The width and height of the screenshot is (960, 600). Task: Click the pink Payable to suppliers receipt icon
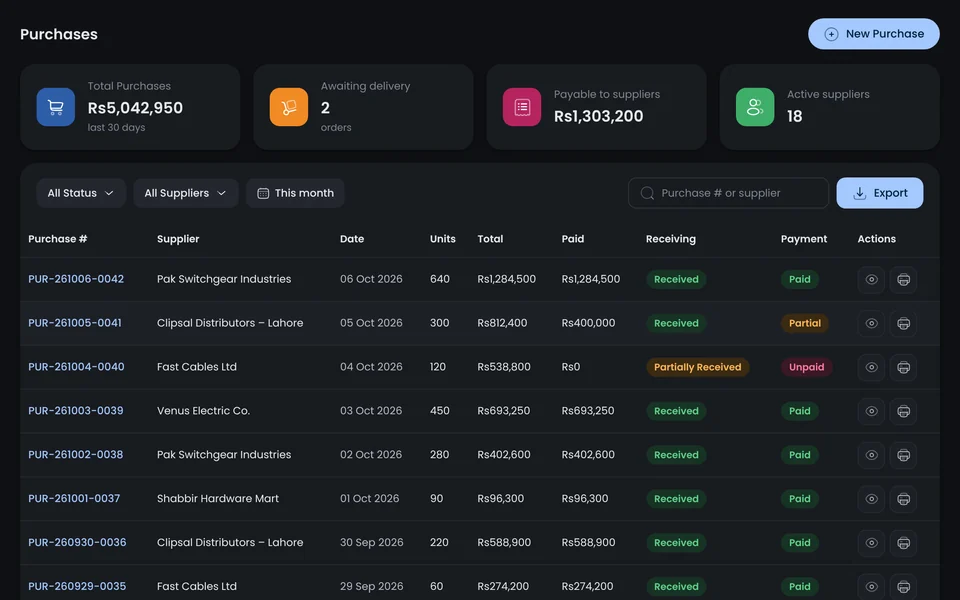point(522,107)
